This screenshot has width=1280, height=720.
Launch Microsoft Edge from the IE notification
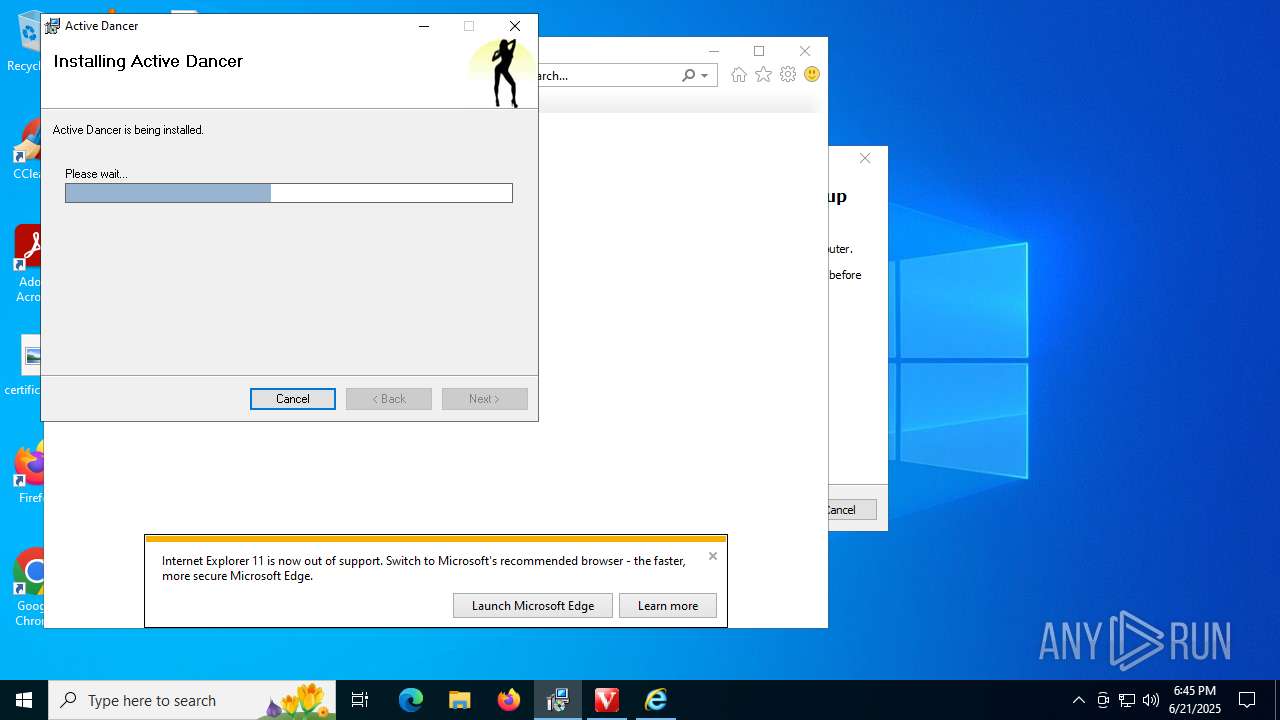[533, 606]
